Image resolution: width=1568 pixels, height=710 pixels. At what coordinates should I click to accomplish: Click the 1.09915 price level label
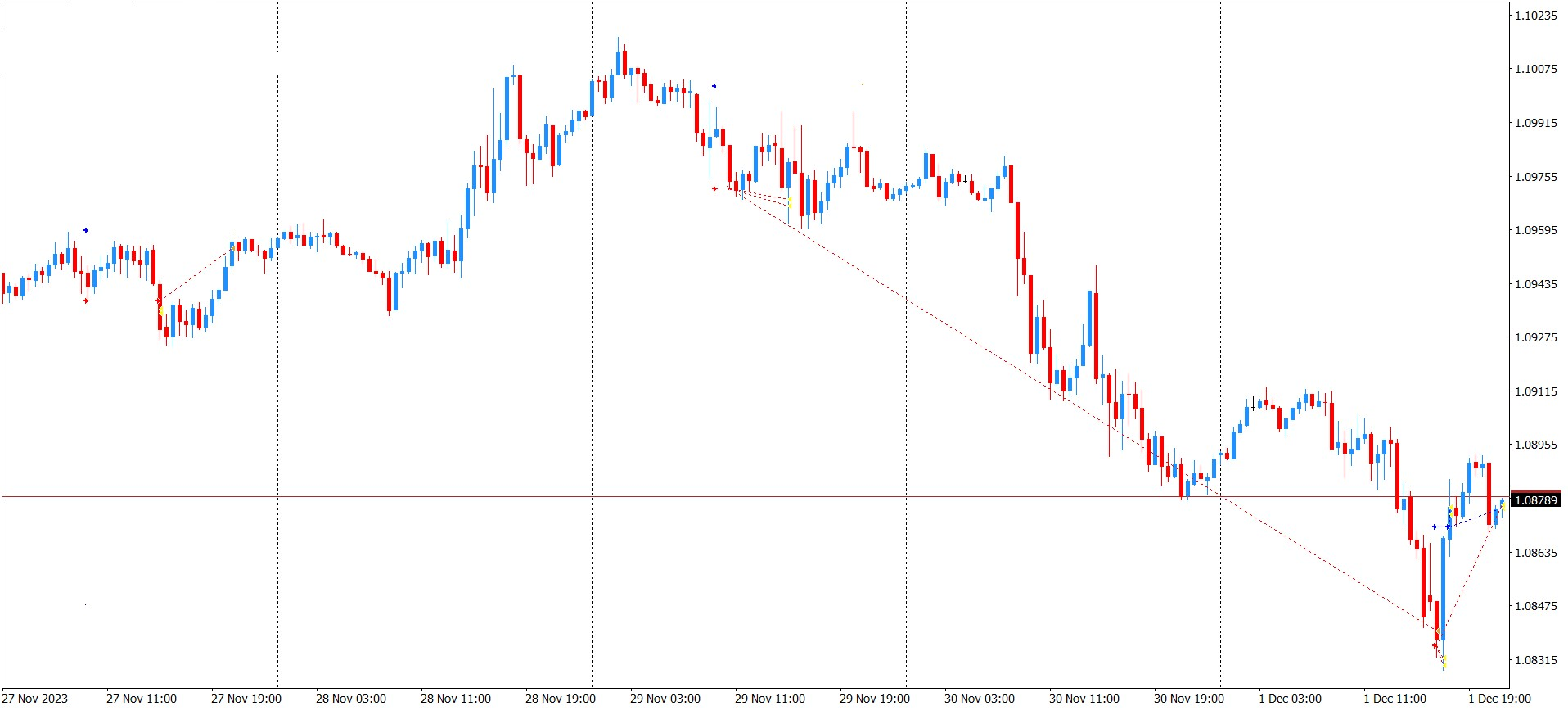tap(1536, 123)
